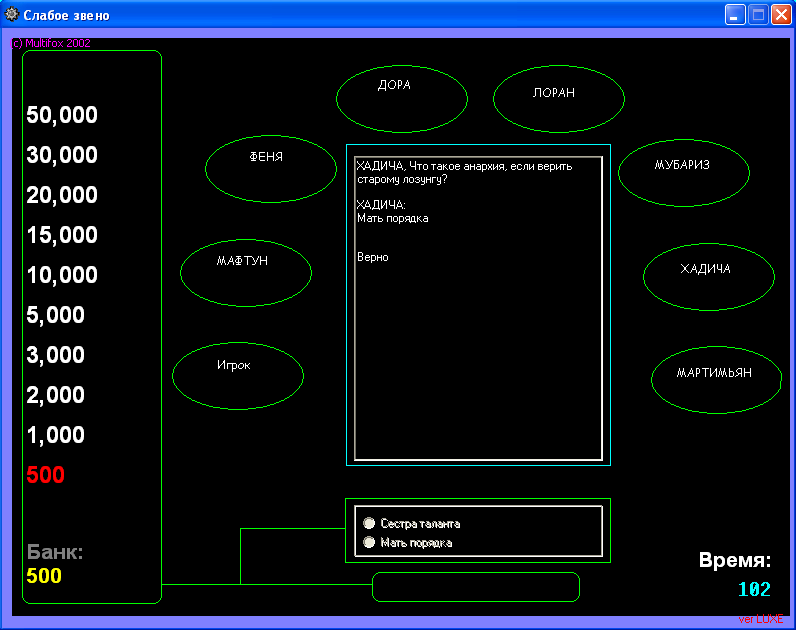Click the Игрок player oval
Viewport: 796px width, 630px height.
(x=237, y=375)
